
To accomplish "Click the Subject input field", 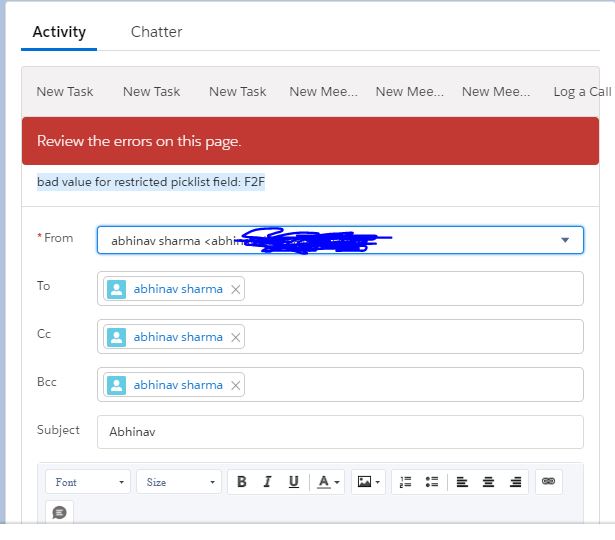I will pyautogui.click(x=340, y=433).
